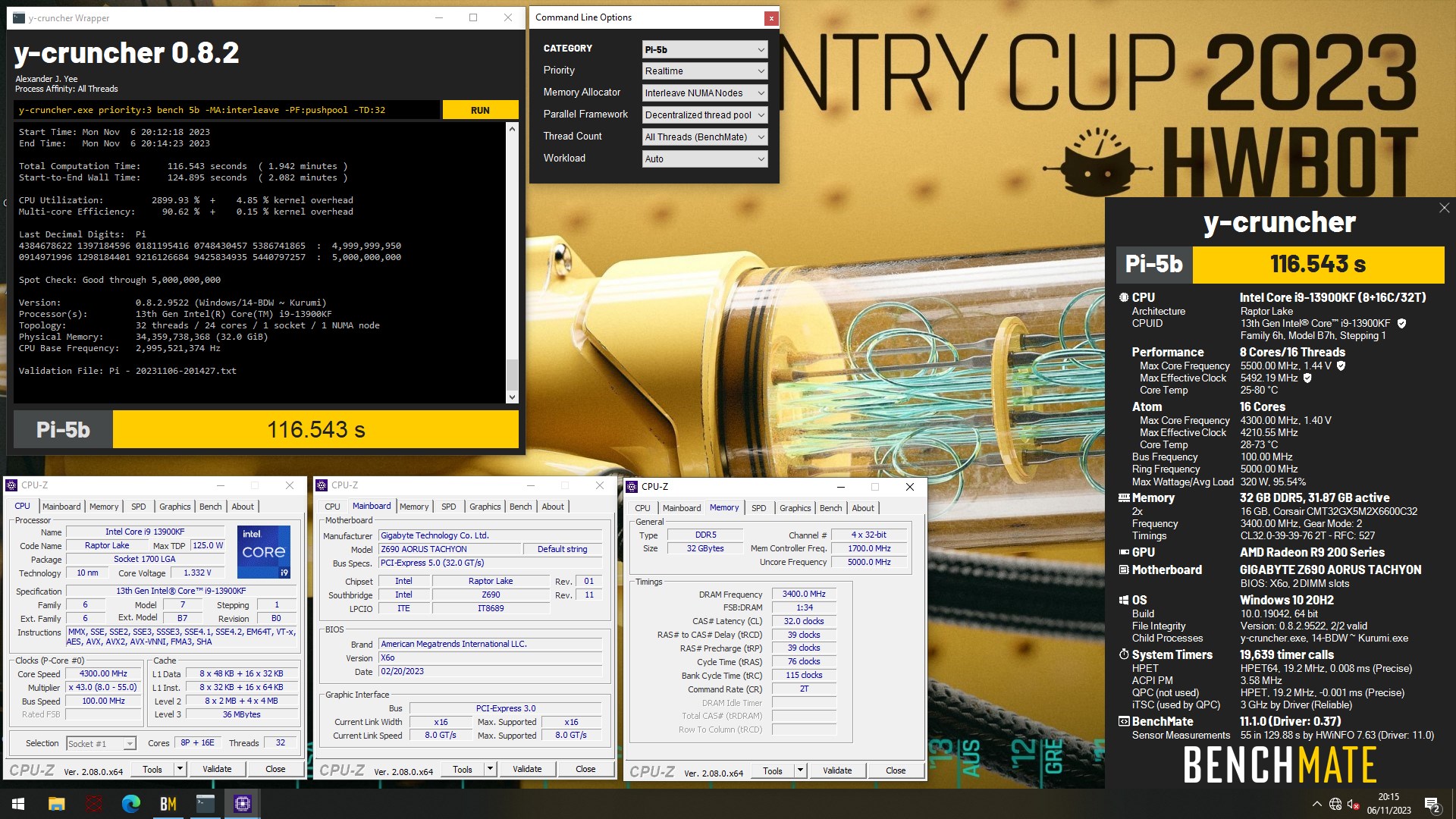The height and width of the screenshot is (819, 1456).
Task: Open the CATEGORY dropdown showing Pi-5b
Action: point(704,49)
